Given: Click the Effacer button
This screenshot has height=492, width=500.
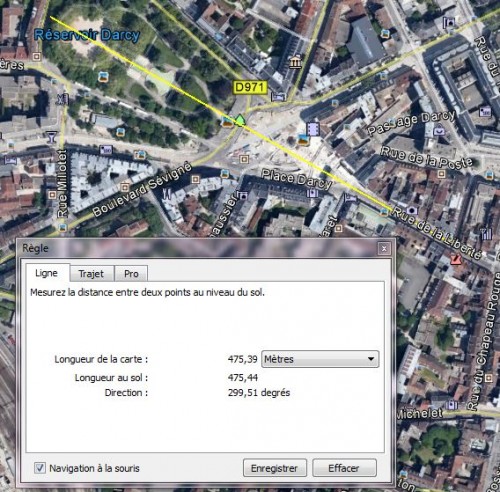Looking at the screenshot, I should pyautogui.click(x=344, y=468).
